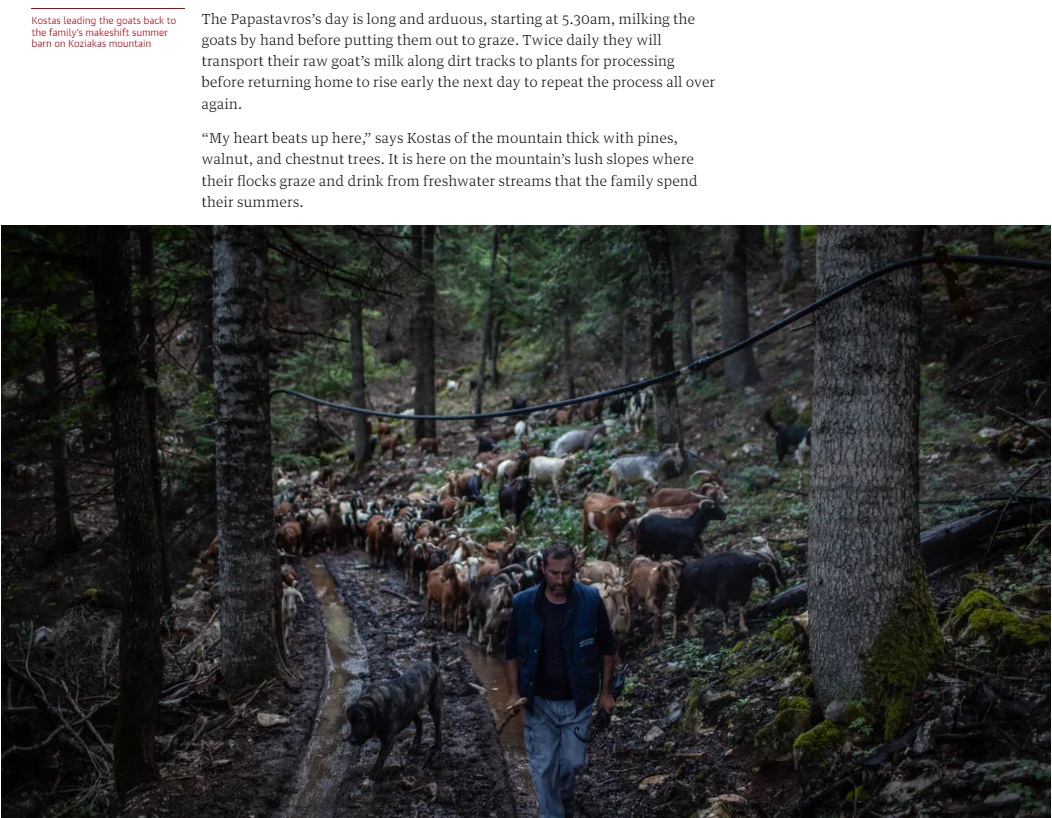Open the large forest goat herd photo
1052x818 pixels.
[526, 521]
